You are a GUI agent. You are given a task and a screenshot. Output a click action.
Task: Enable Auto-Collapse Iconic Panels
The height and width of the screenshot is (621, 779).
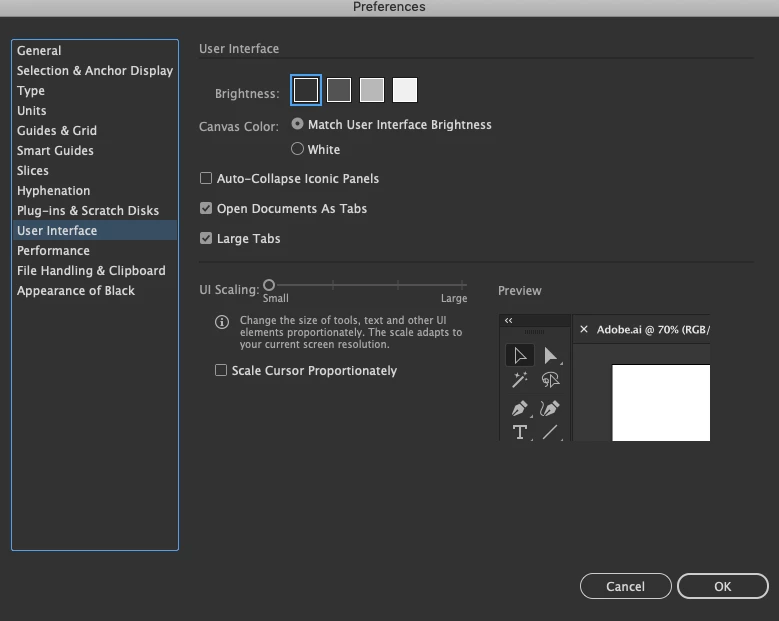point(206,178)
